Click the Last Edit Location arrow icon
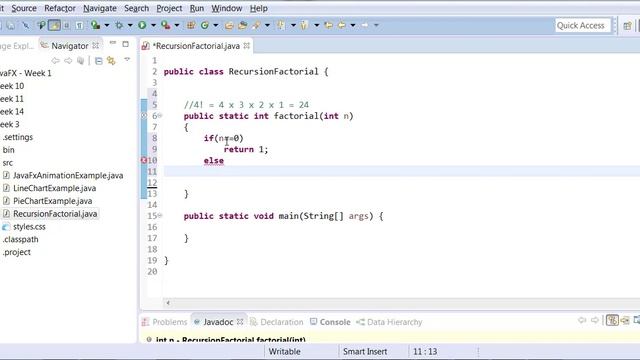Image resolution: width=640 pixels, height=360 pixels. pos(328,25)
